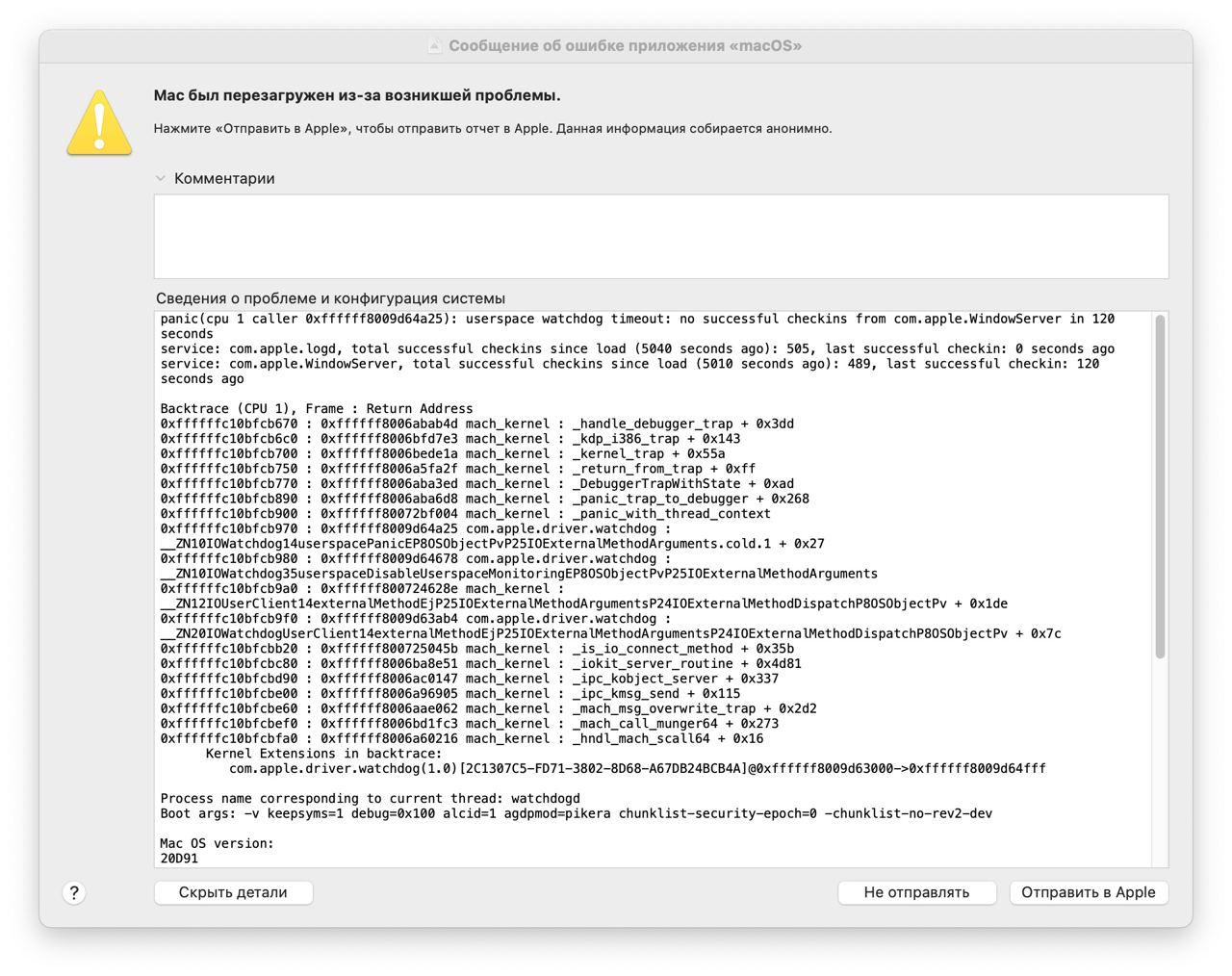Click the '_ipc_kobject_server + 0x337' line

470,679
